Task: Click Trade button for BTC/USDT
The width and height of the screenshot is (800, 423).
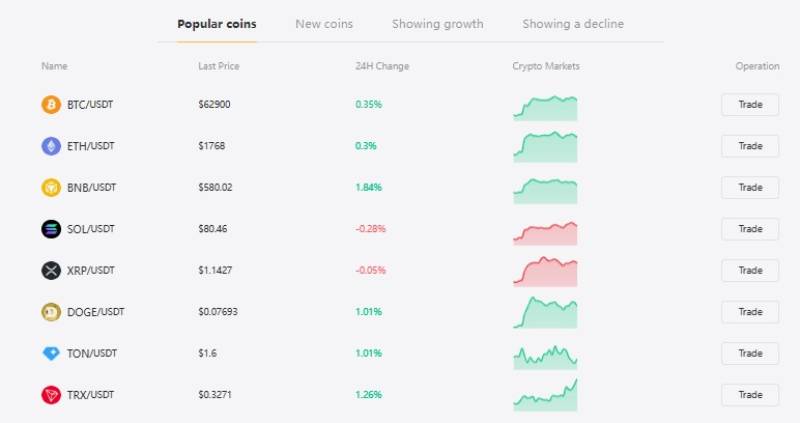Action: pos(750,105)
